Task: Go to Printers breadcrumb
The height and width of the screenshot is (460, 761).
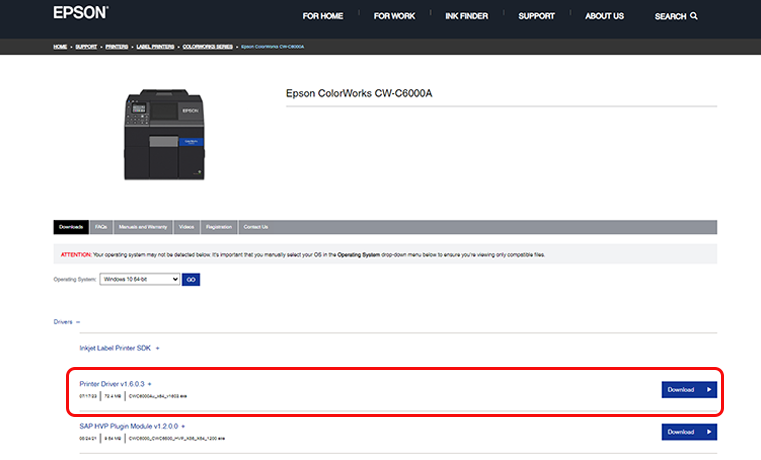Action: pos(117,47)
